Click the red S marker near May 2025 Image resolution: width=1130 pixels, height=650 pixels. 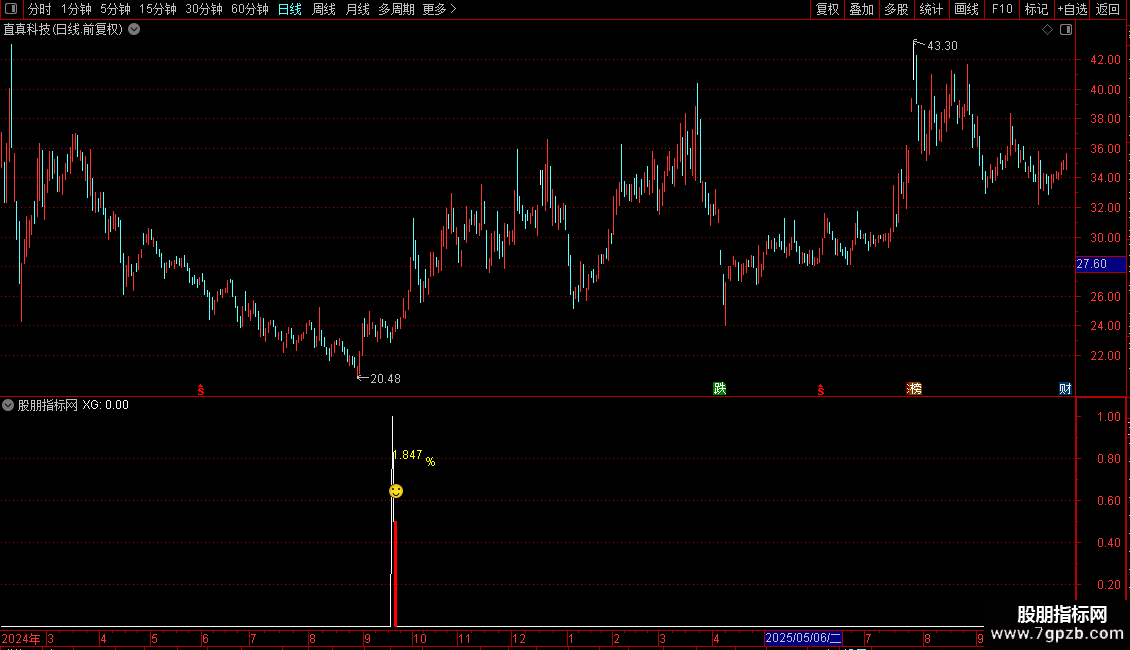point(821,390)
